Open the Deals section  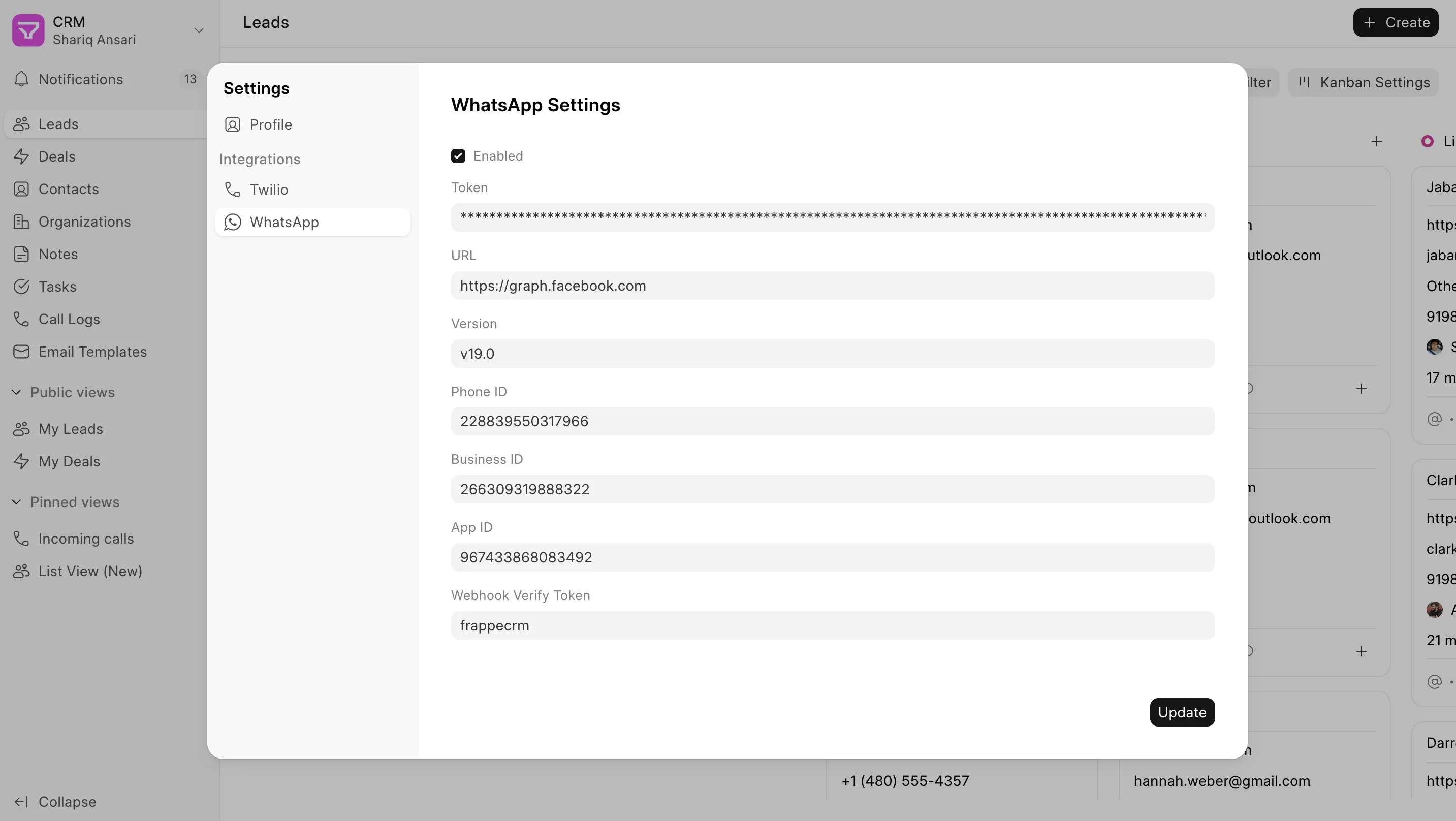tap(56, 156)
